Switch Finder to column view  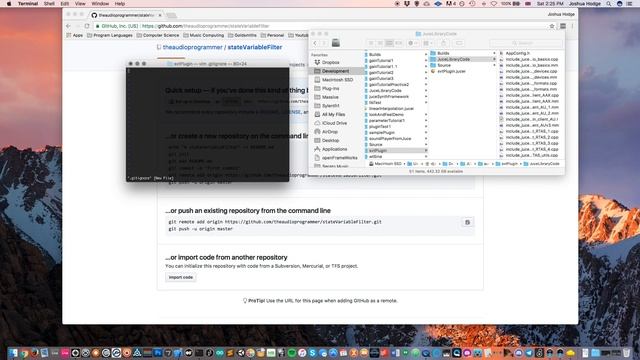pyautogui.click(x=389, y=43)
